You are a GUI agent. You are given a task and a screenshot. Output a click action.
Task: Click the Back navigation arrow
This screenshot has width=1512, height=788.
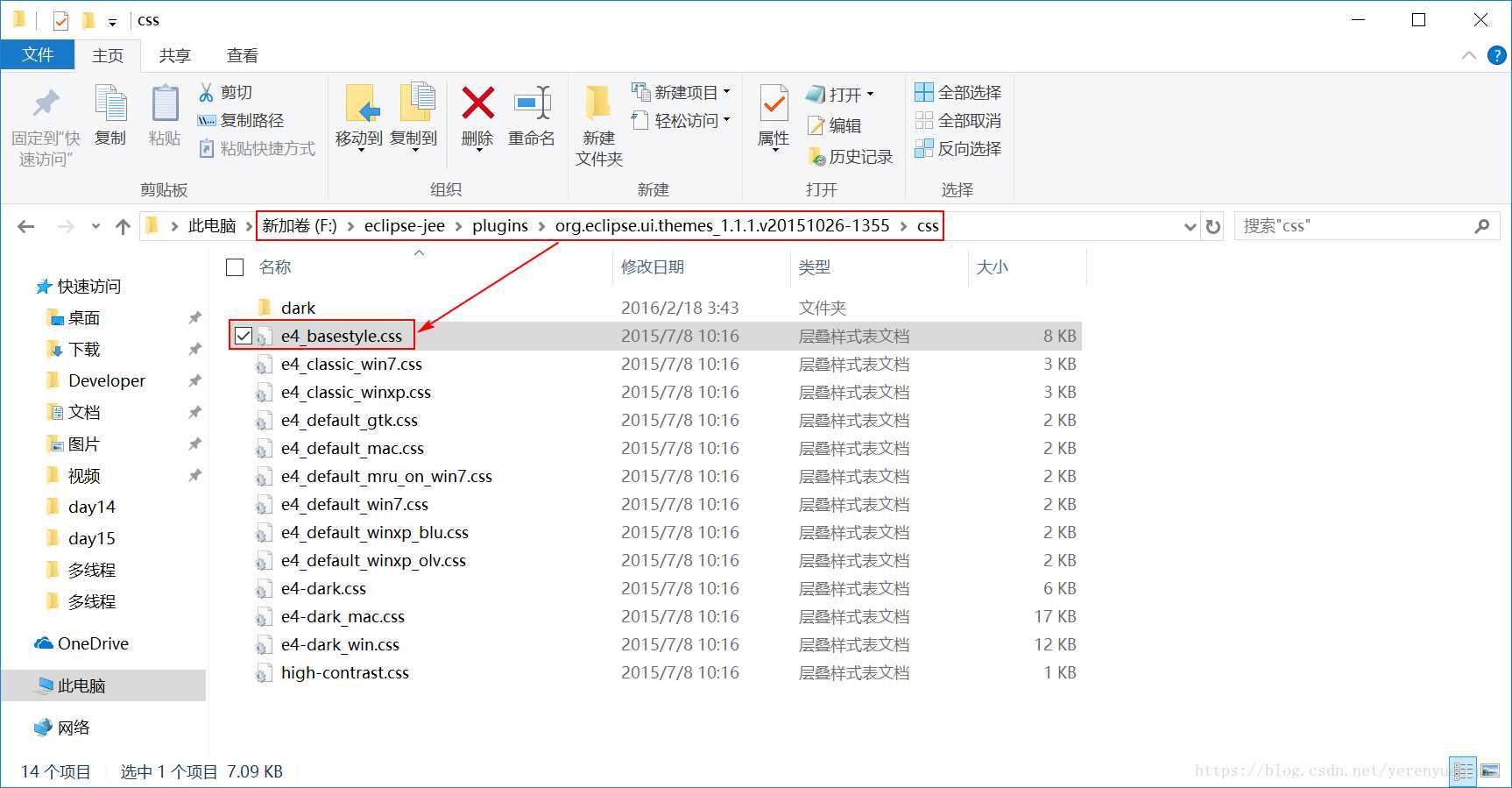point(26,226)
